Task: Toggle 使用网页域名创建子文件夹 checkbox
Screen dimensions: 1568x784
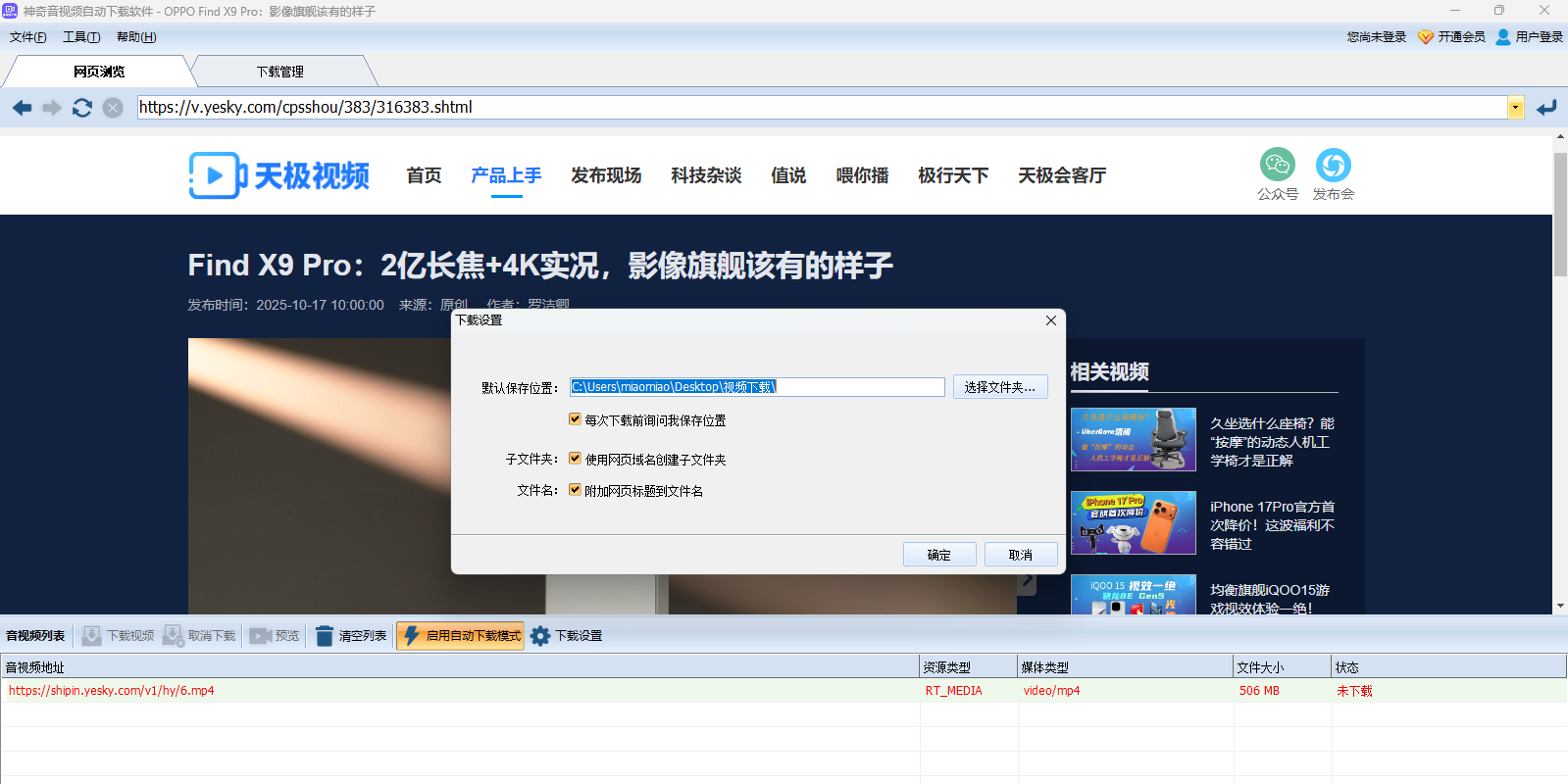Action: point(575,459)
